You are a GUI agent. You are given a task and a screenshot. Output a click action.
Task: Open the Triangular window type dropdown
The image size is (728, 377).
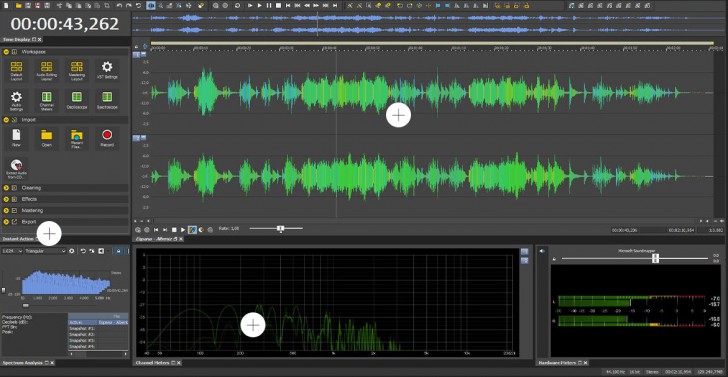coord(46,251)
